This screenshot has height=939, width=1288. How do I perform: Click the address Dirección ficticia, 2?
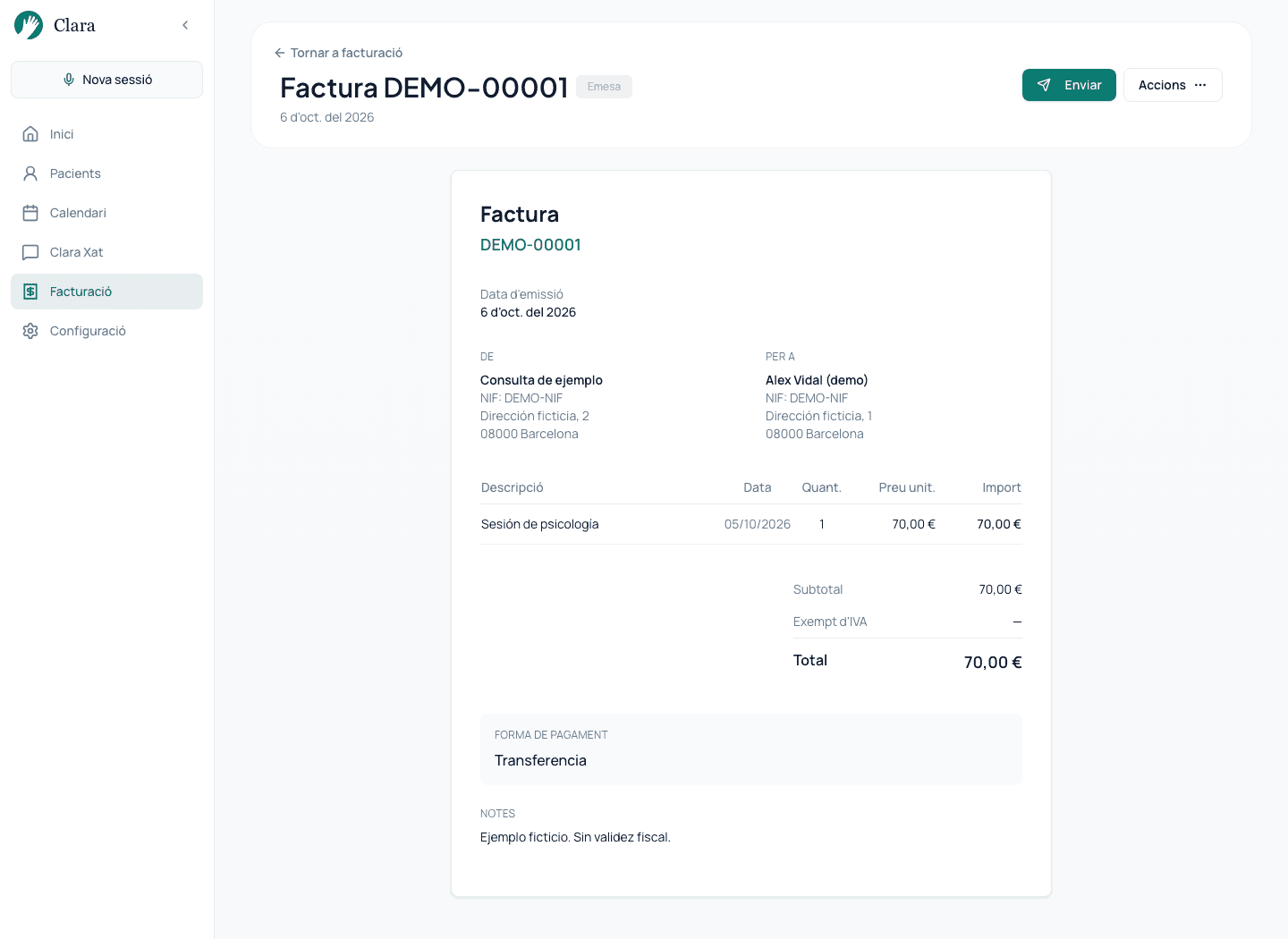pyautogui.click(x=535, y=416)
